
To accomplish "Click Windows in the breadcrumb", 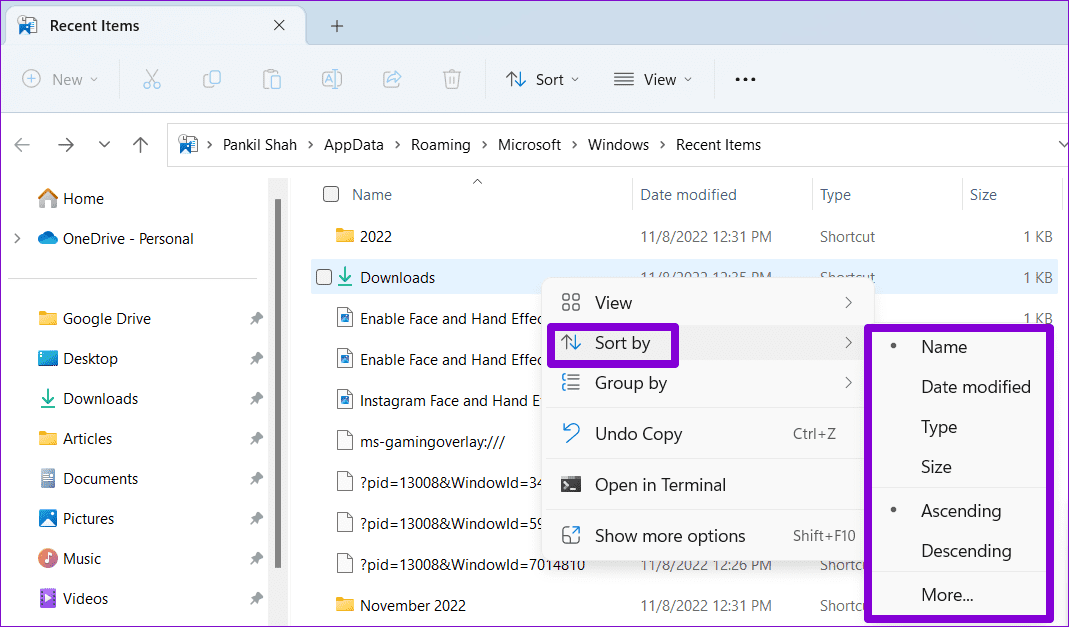I will point(618,144).
